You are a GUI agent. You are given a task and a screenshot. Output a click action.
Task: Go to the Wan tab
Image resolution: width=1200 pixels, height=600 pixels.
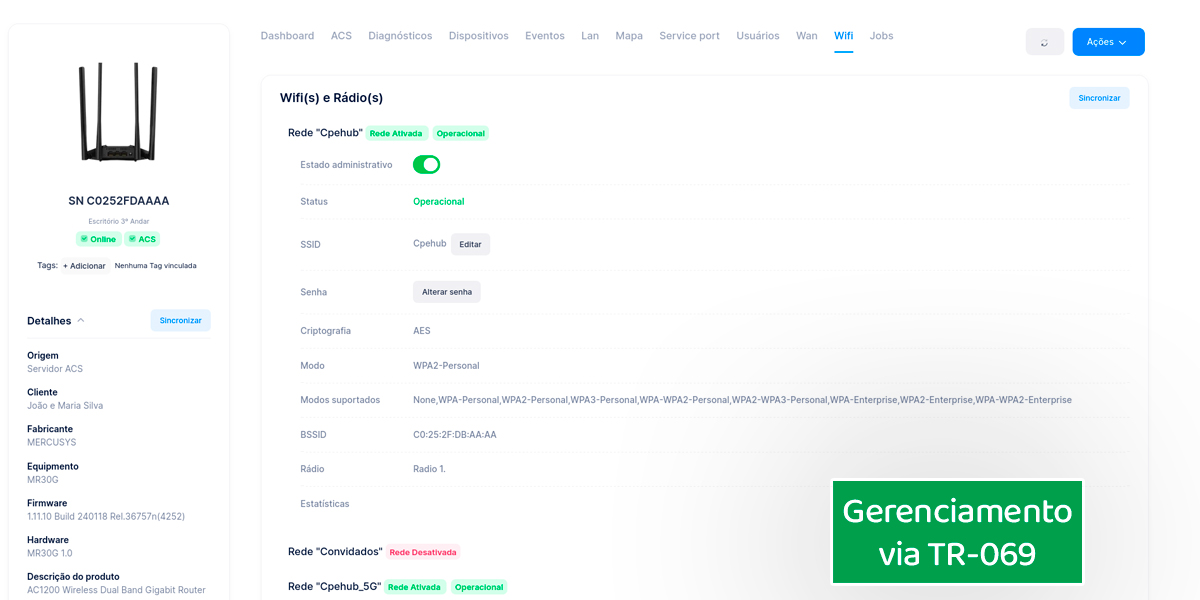(x=806, y=36)
